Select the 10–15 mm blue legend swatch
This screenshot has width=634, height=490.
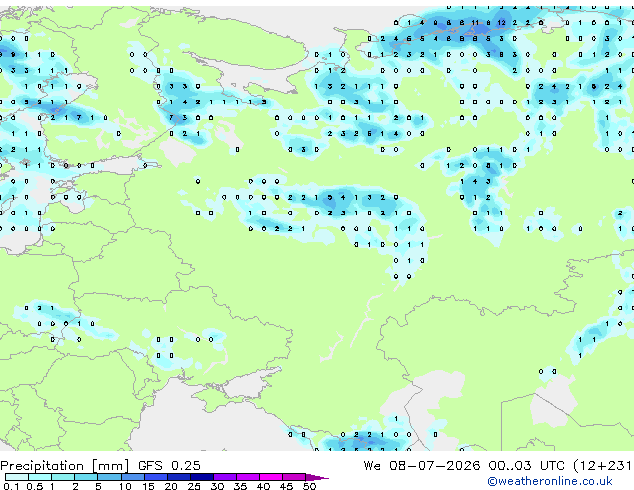pos(132,477)
